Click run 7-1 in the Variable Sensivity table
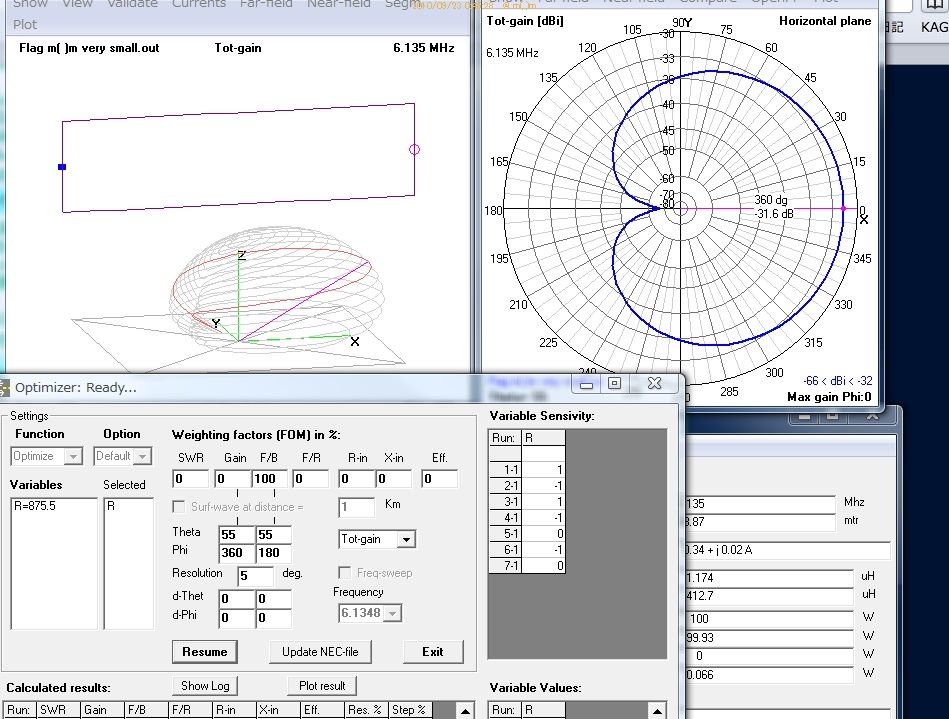This screenshot has height=719, width=949. click(527, 566)
